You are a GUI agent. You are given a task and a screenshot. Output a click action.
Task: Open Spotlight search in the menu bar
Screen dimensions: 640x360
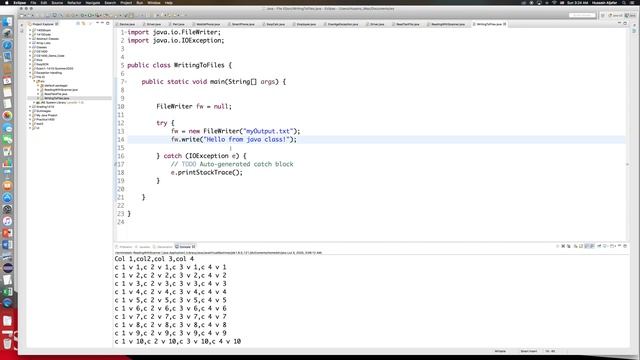624,2
